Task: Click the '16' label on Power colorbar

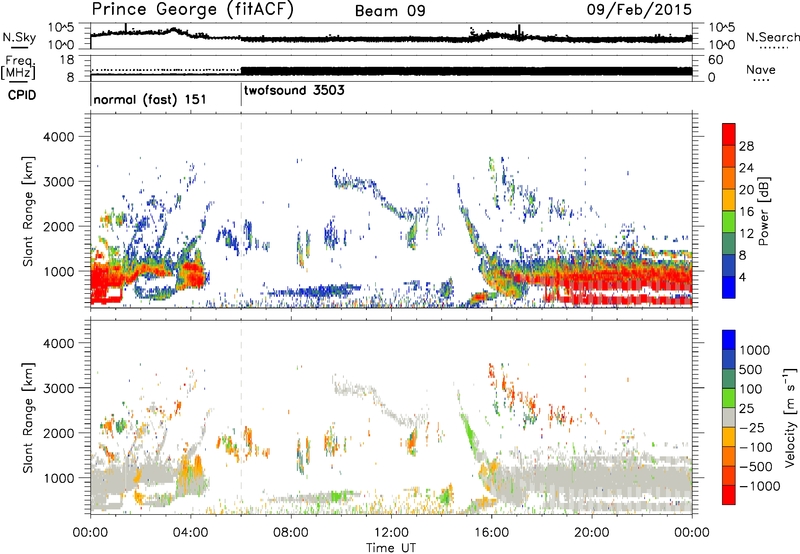Action: (746, 212)
